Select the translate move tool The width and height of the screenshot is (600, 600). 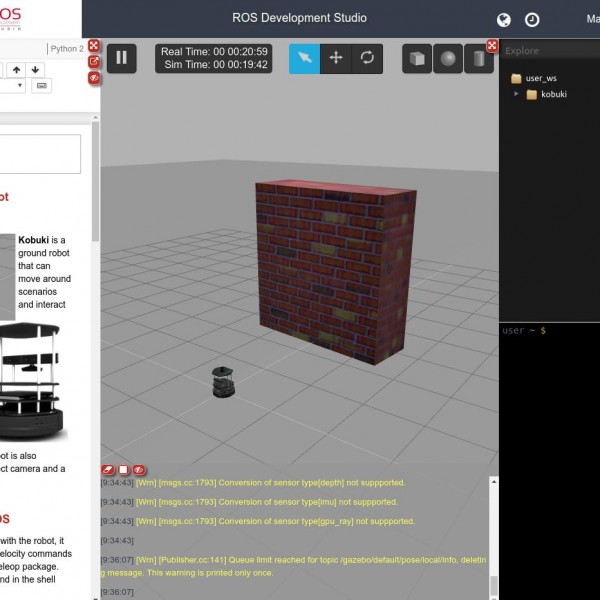tap(336, 59)
